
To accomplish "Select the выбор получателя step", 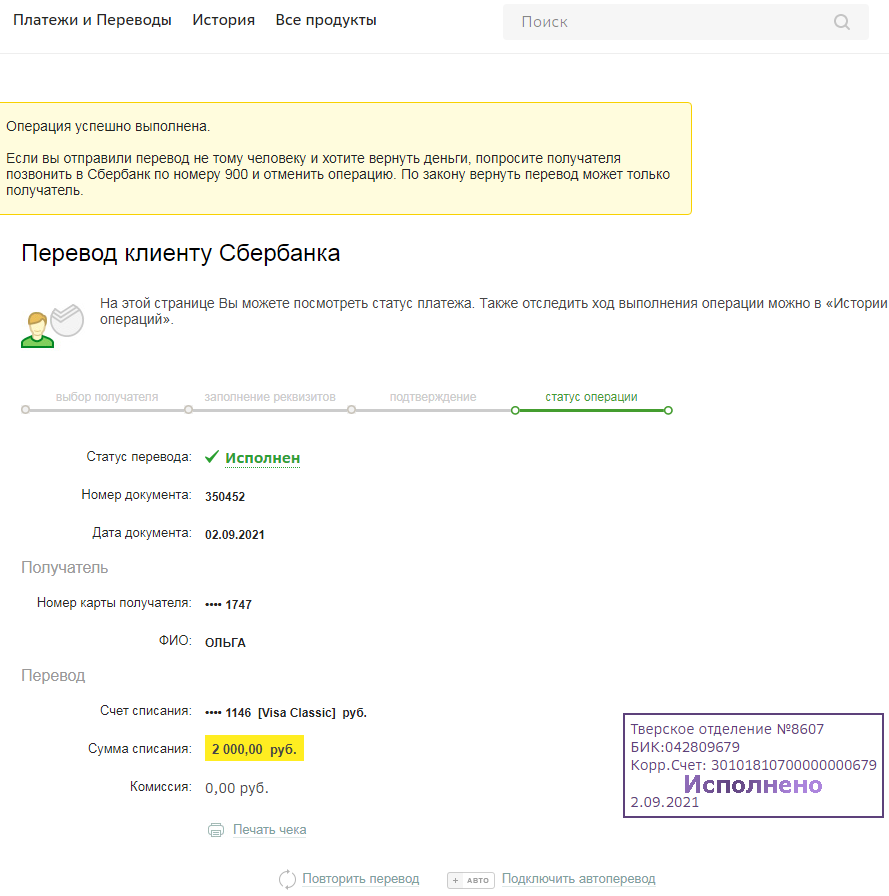I will point(107,397).
